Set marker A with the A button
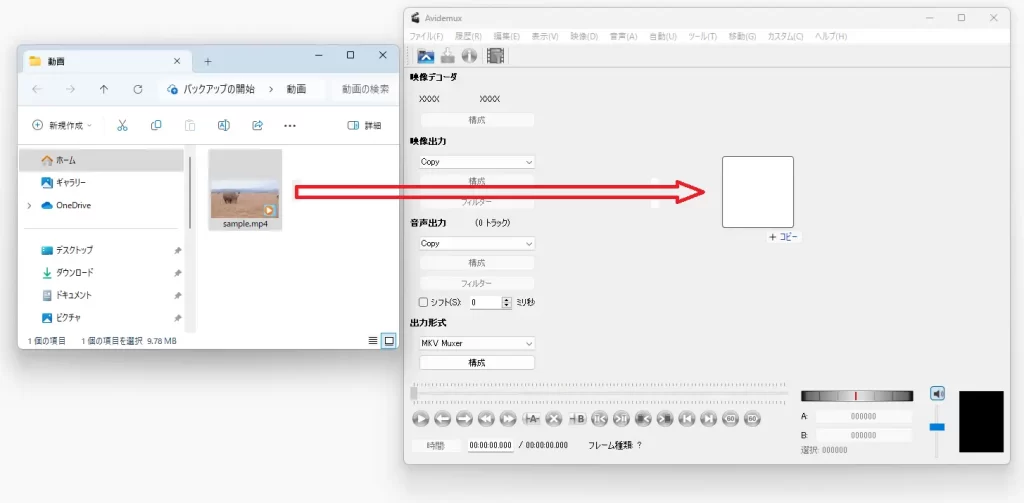 tap(532, 418)
